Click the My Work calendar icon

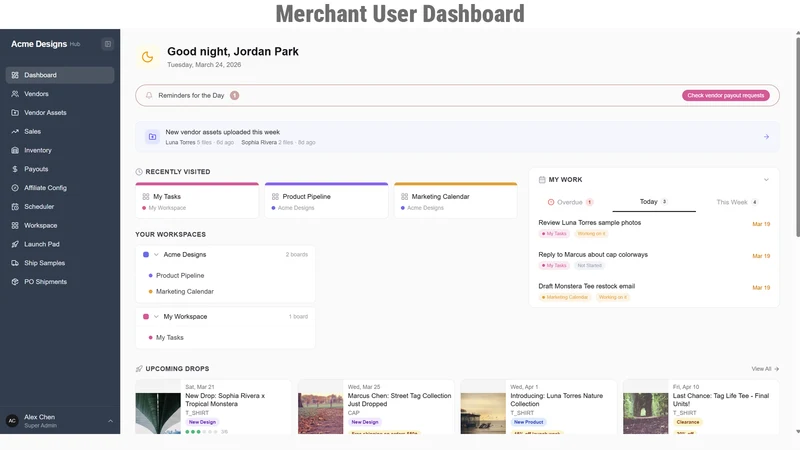click(542, 180)
